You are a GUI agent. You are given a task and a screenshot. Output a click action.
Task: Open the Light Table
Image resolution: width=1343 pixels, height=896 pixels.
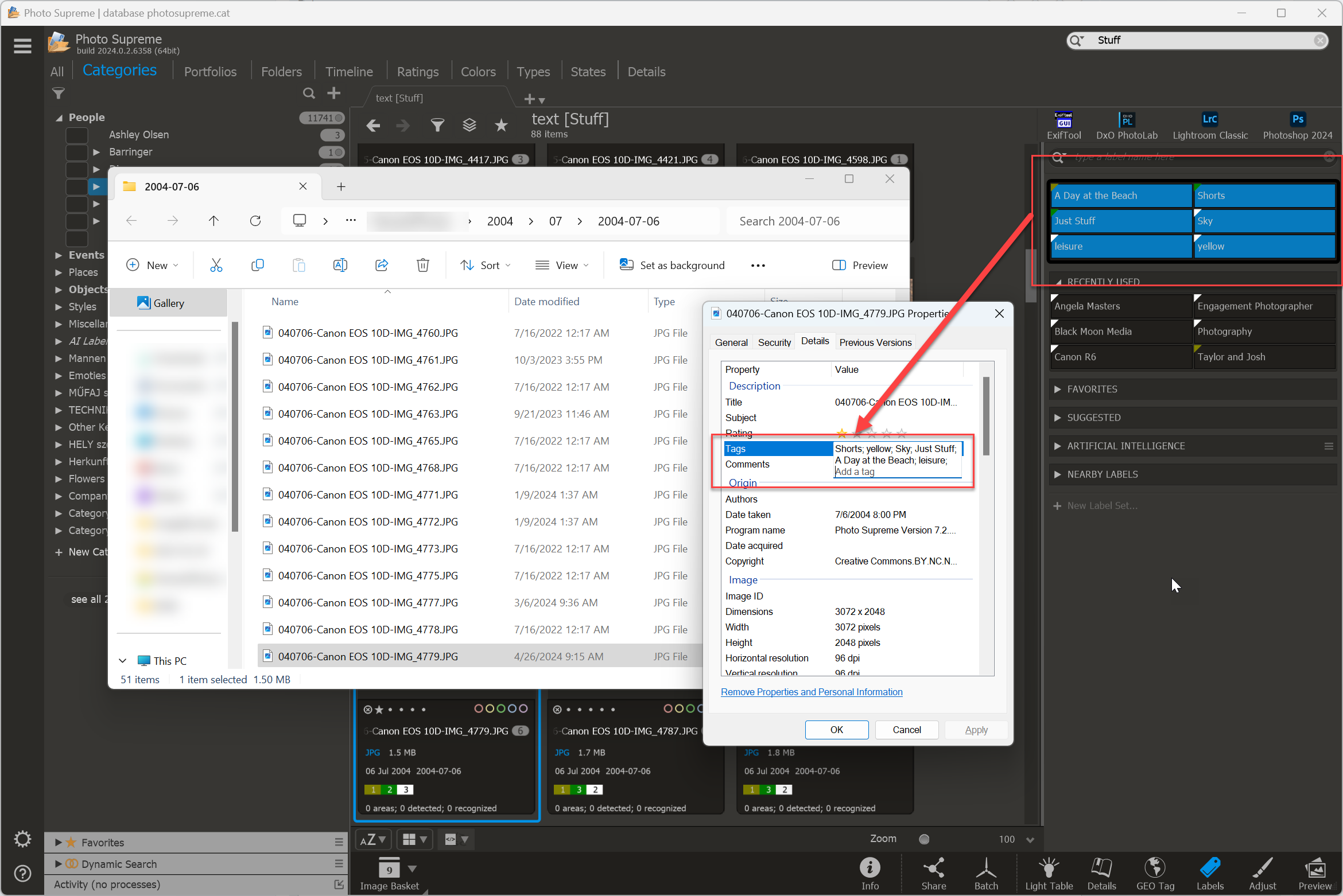(1049, 874)
